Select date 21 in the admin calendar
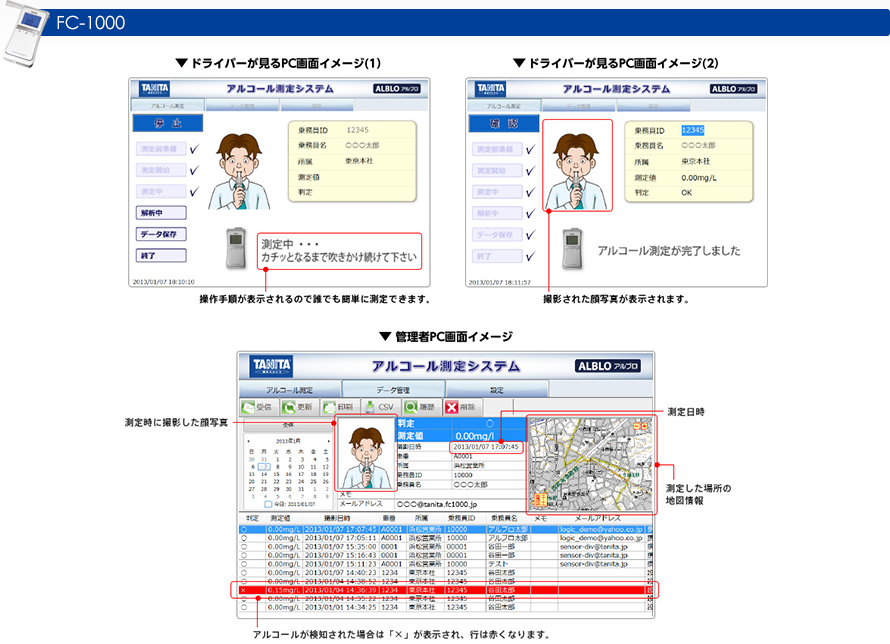890x644 pixels. coord(264,481)
